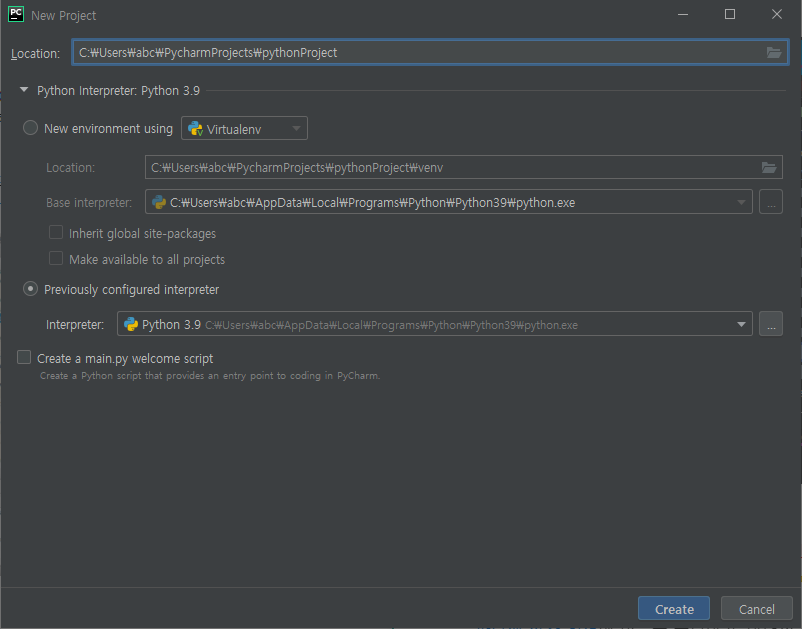
Task: Click the welcome script description text
Action: [x=210, y=376]
